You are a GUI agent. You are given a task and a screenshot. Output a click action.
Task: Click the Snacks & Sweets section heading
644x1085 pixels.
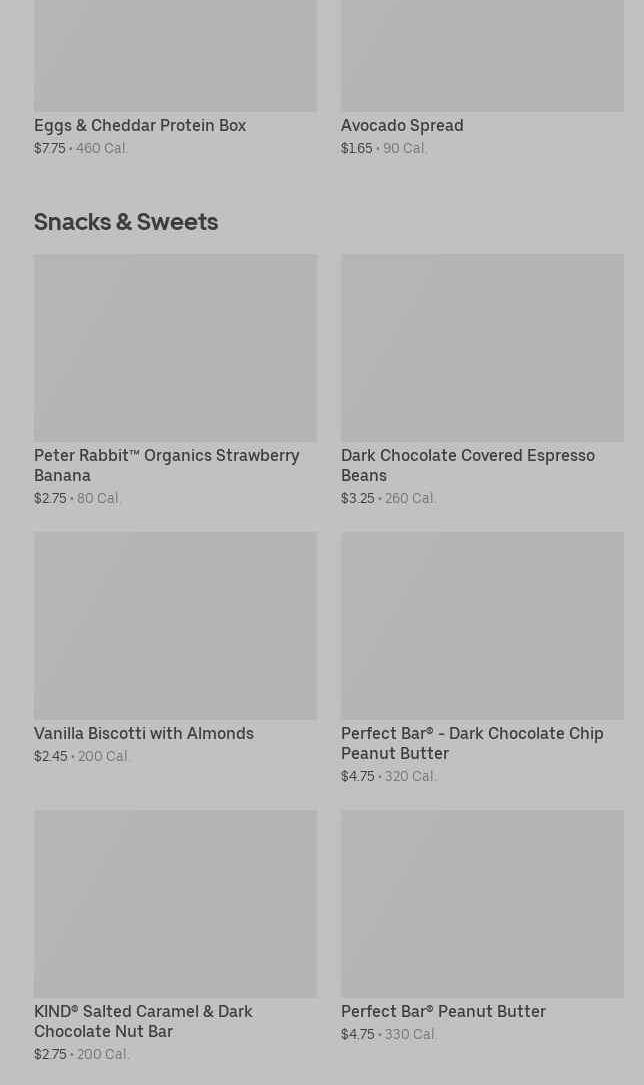[126, 221]
